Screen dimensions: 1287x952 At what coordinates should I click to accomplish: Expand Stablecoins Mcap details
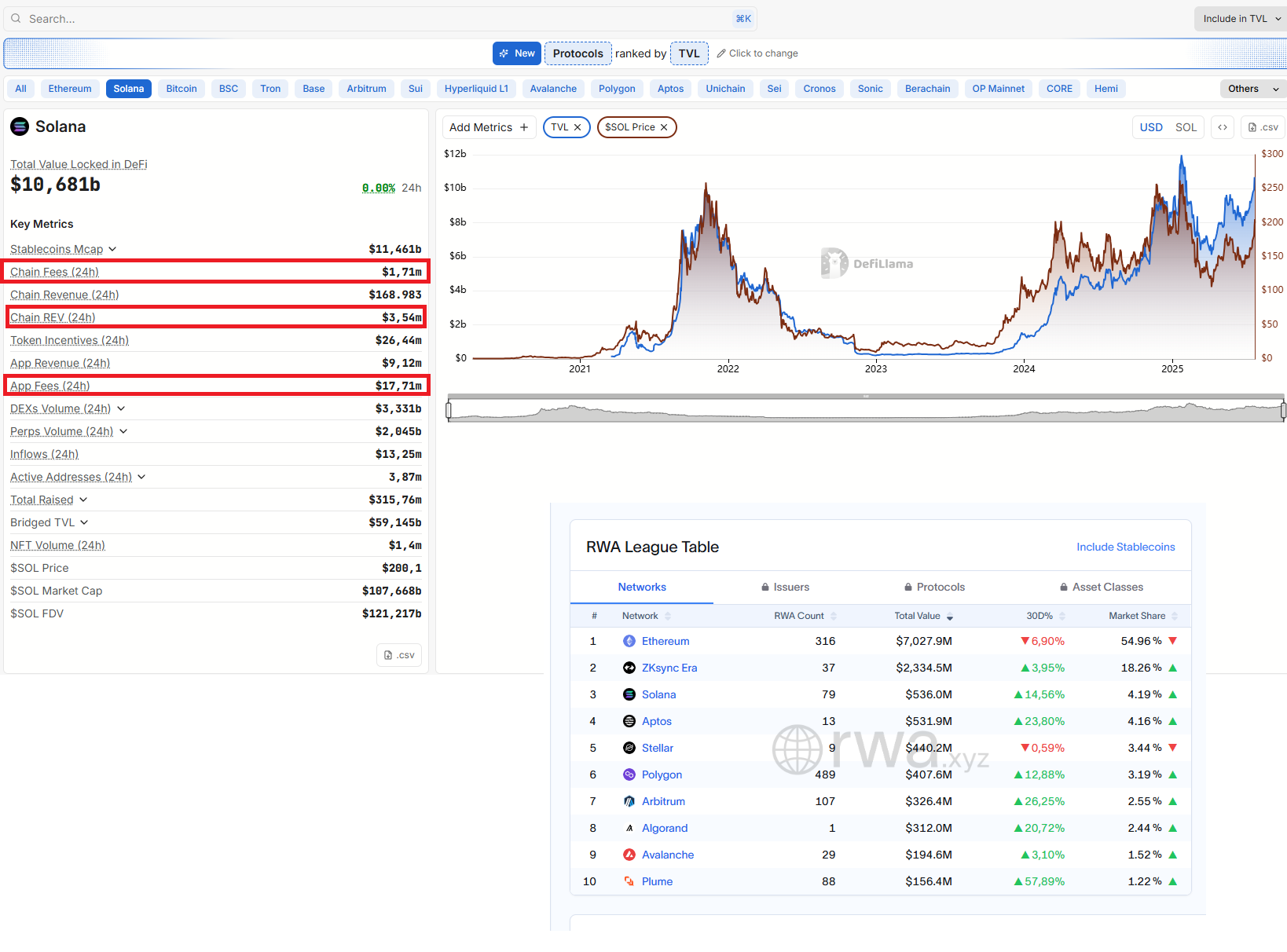[112, 249]
